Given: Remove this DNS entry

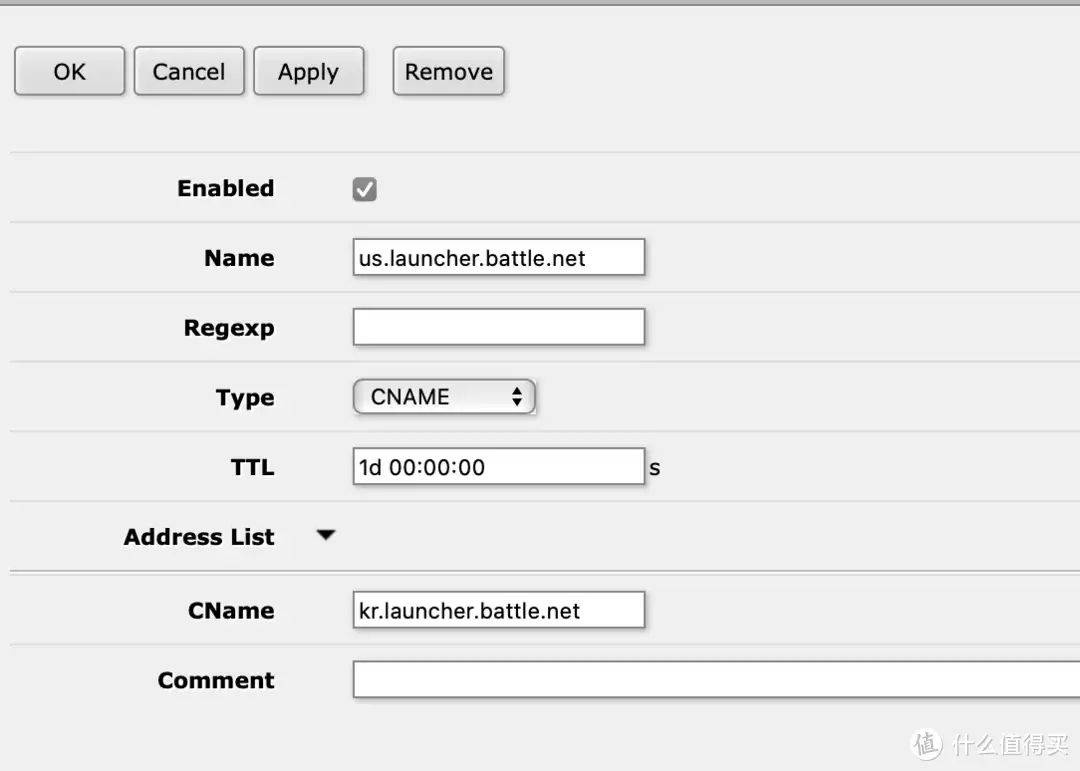Looking at the screenshot, I should (448, 72).
